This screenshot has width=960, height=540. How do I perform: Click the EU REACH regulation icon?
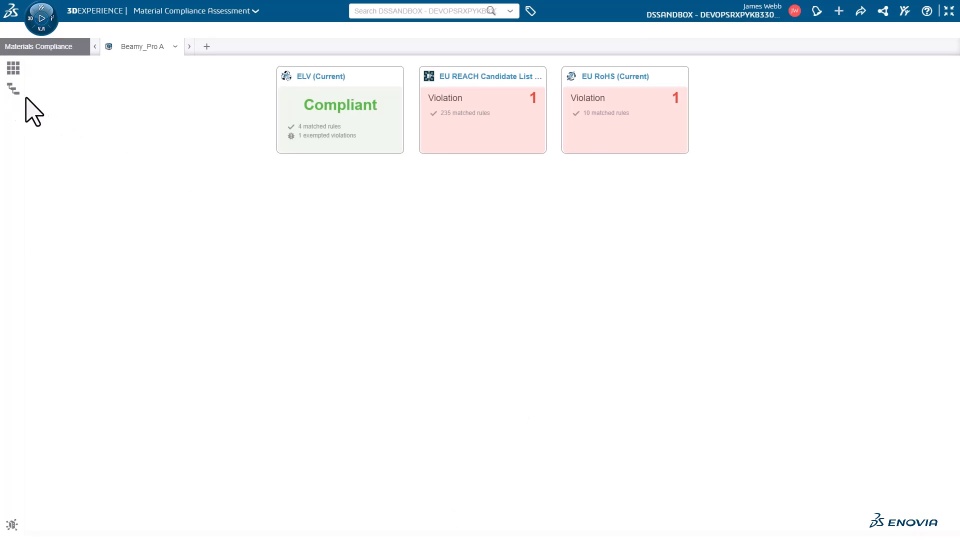point(429,76)
